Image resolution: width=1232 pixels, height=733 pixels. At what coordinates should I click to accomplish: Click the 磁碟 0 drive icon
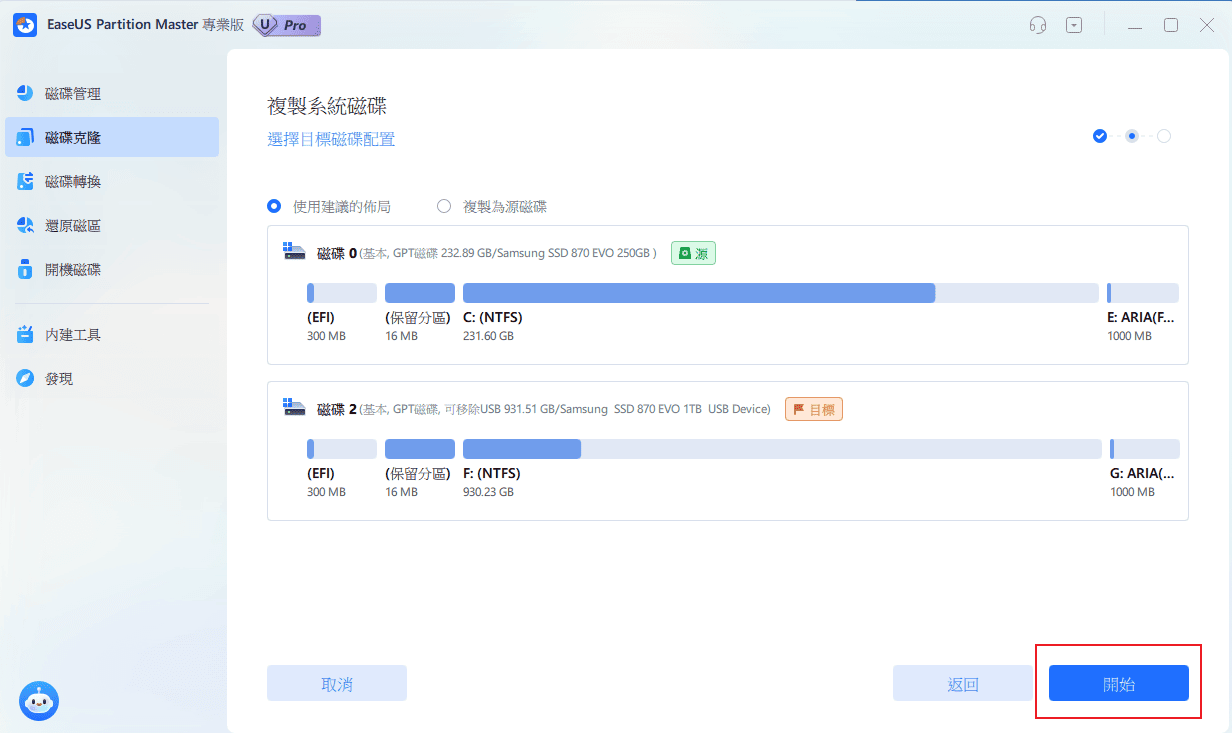pyautogui.click(x=294, y=252)
